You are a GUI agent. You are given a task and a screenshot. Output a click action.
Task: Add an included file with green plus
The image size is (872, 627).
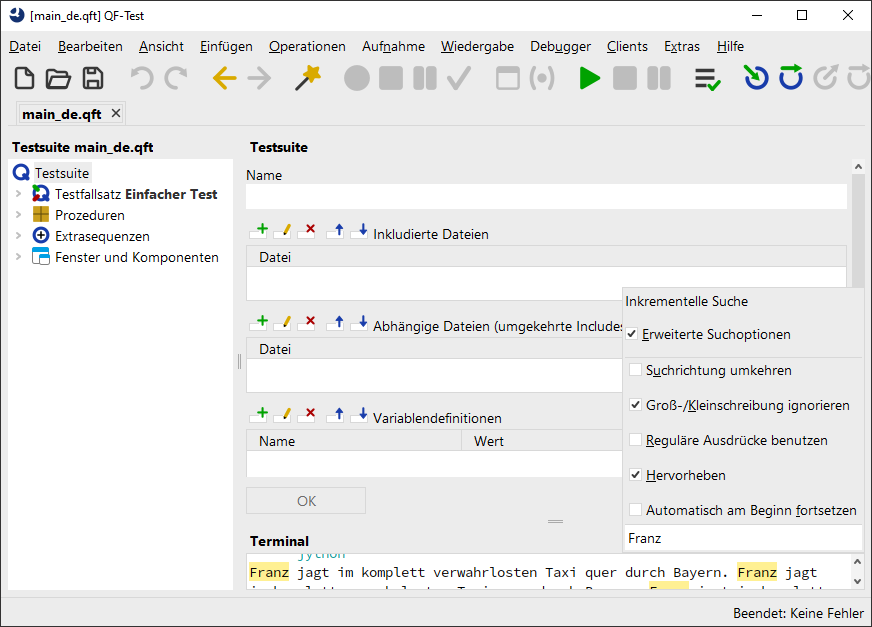click(x=259, y=230)
